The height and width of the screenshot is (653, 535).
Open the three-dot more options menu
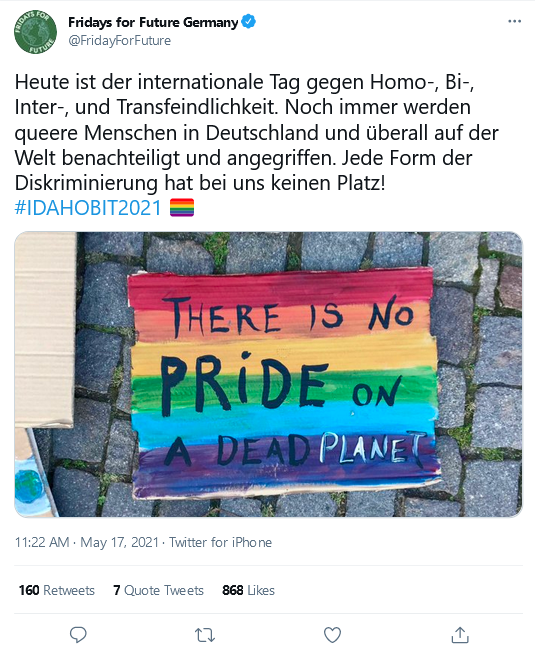[x=515, y=21]
